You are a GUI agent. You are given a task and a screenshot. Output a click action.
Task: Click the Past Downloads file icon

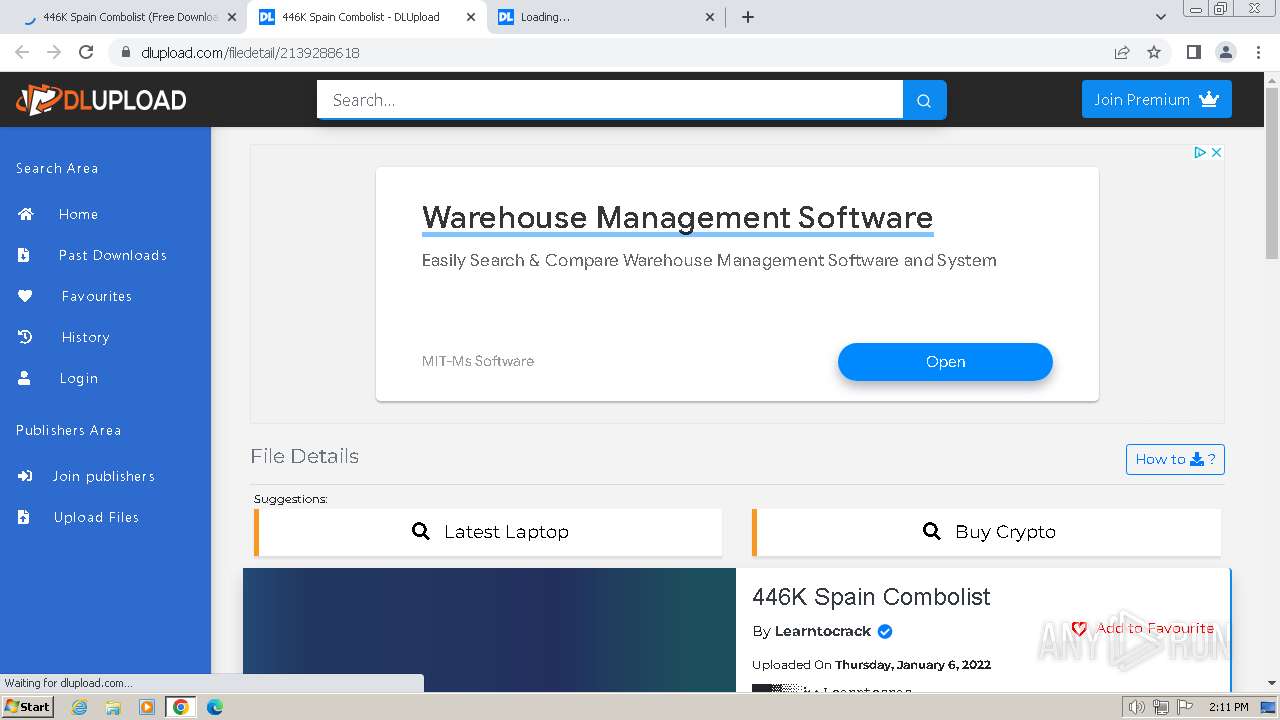(x=24, y=255)
